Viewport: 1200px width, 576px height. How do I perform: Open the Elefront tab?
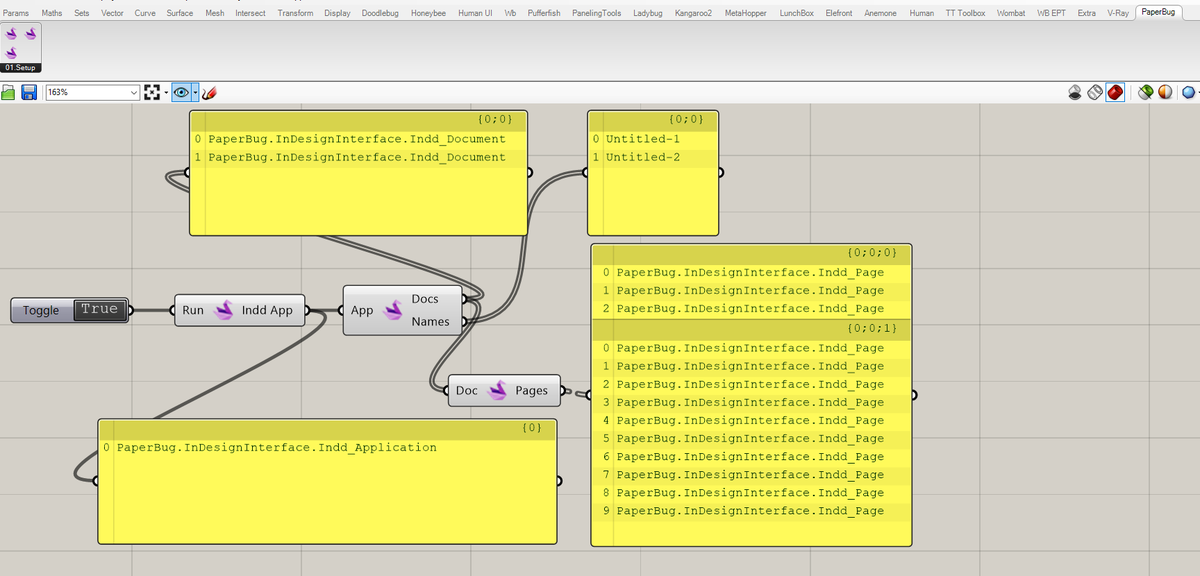(838, 13)
